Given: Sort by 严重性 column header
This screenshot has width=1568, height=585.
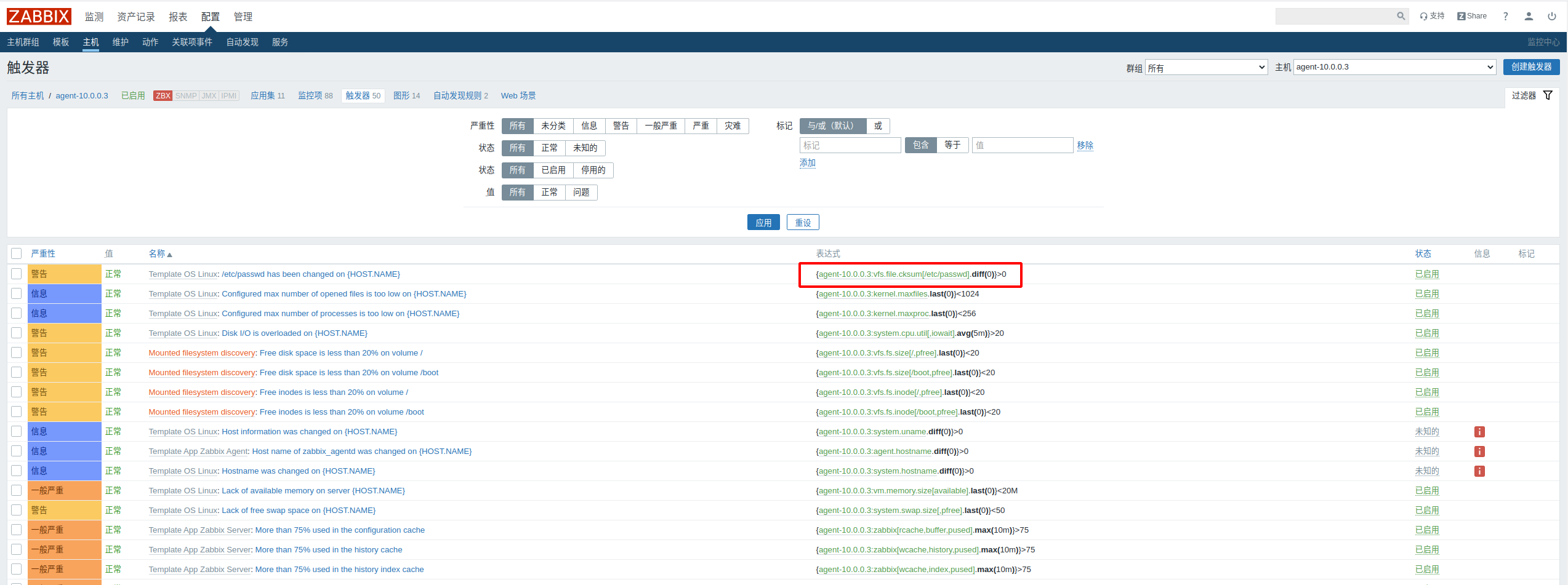Looking at the screenshot, I should pyautogui.click(x=43, y=253).
